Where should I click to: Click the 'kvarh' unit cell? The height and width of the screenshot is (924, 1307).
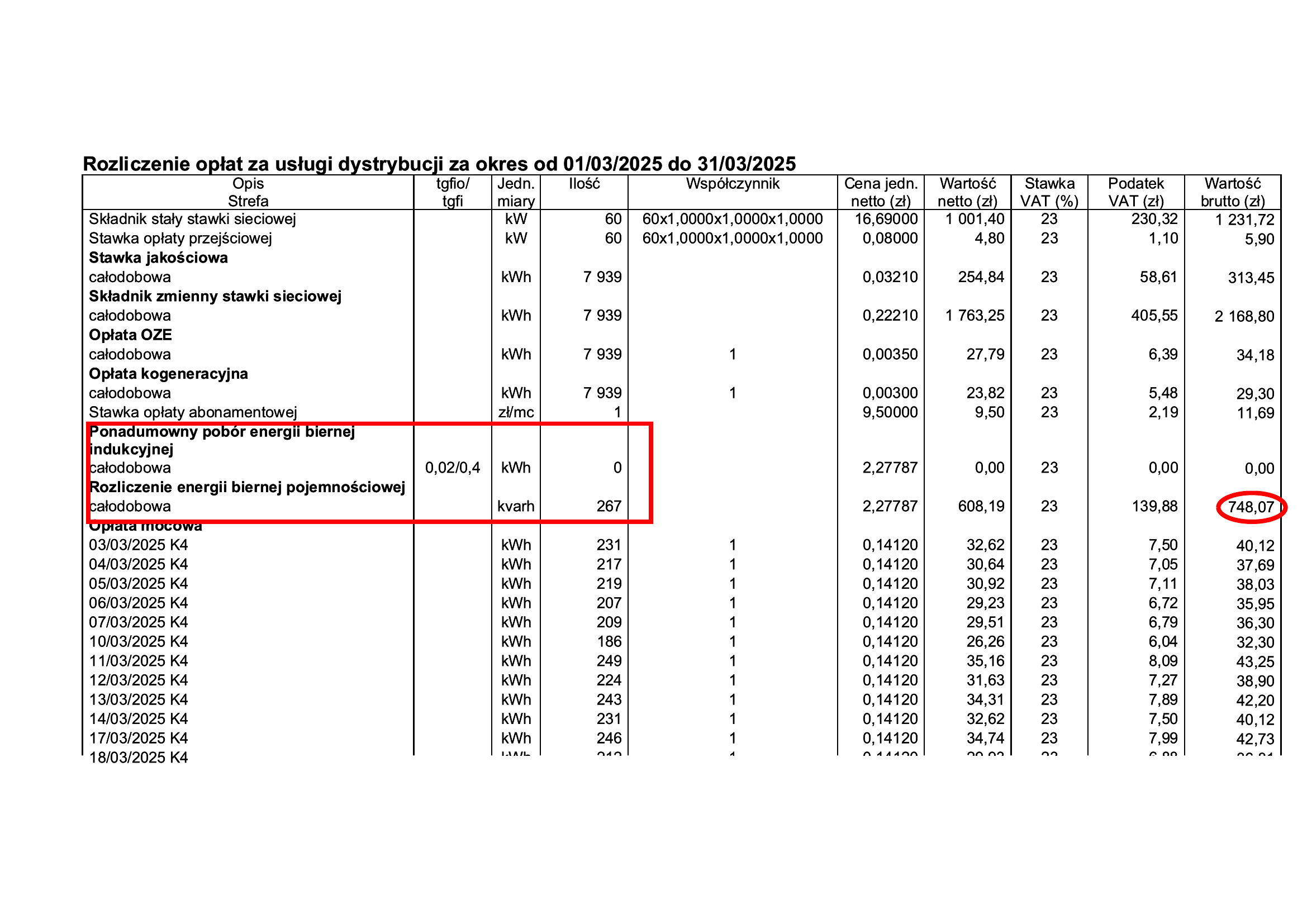pos(516,506)
